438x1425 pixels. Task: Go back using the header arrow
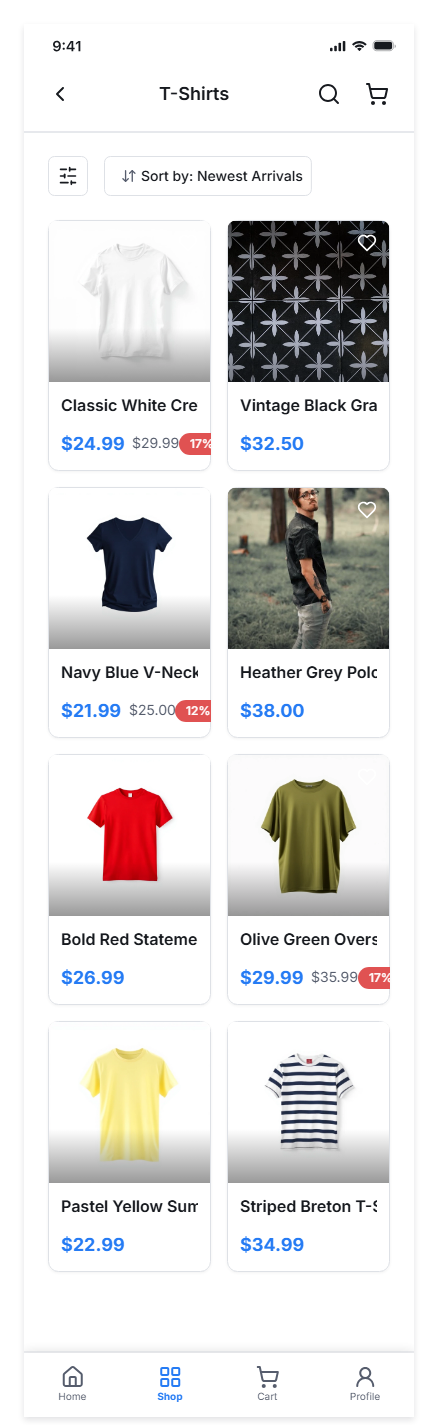pyautogui.click(x=60, y=94)
